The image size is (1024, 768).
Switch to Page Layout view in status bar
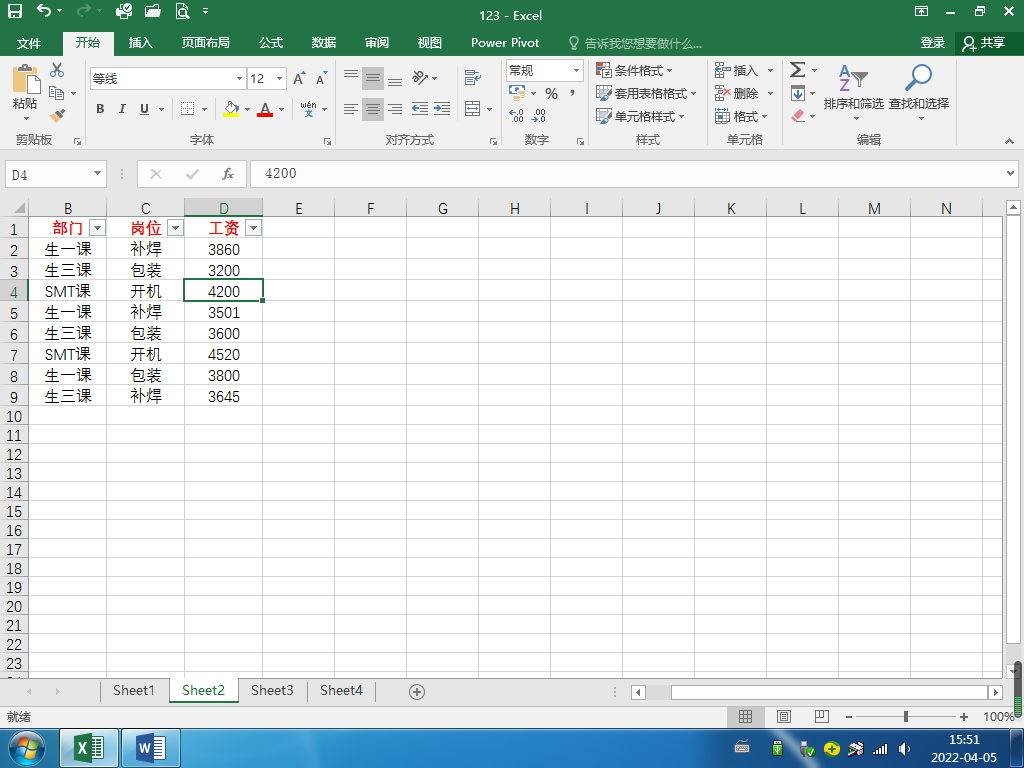point(784,717)
